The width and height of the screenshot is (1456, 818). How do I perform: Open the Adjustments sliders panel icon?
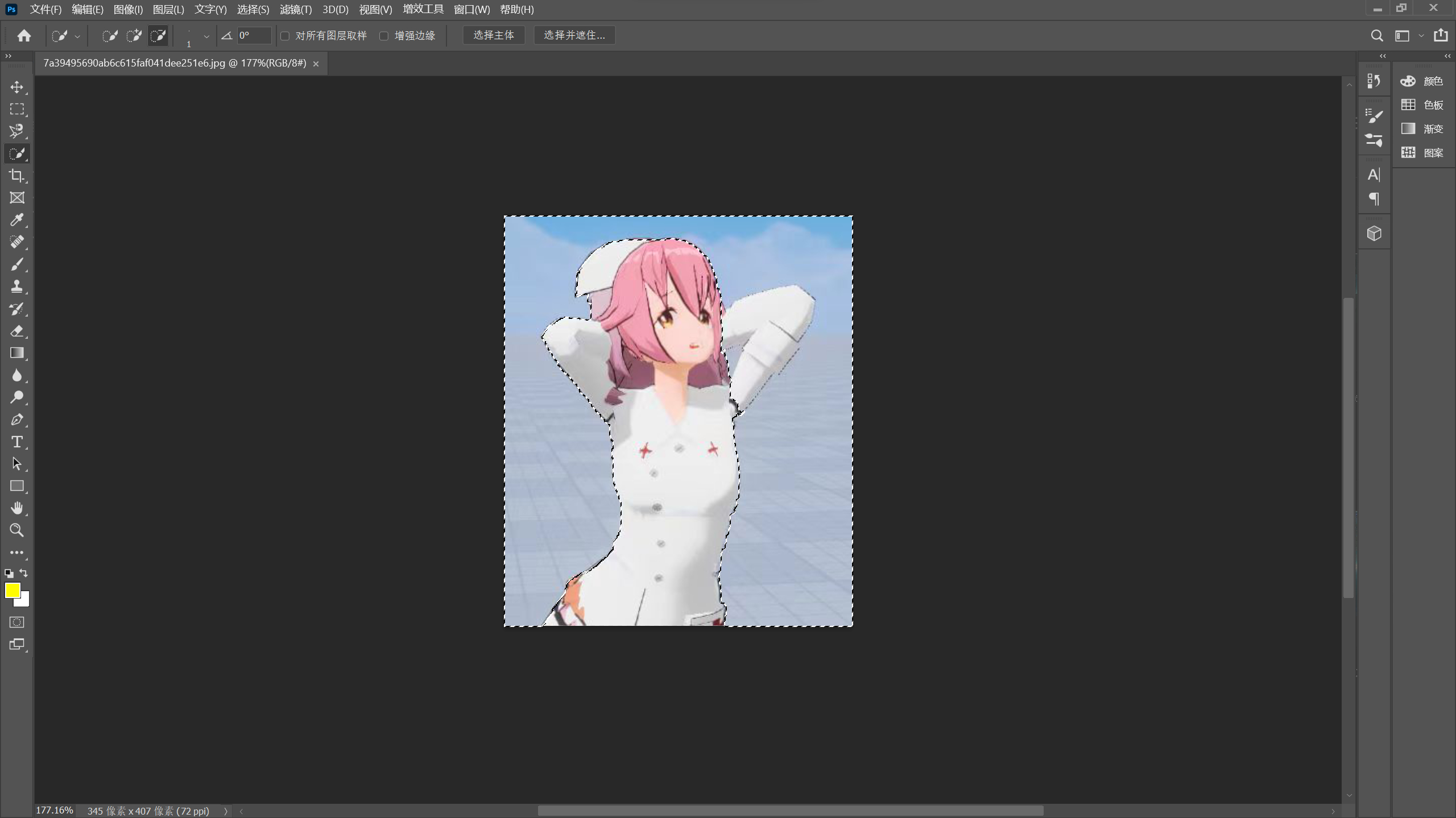[x=1374, y=140]
